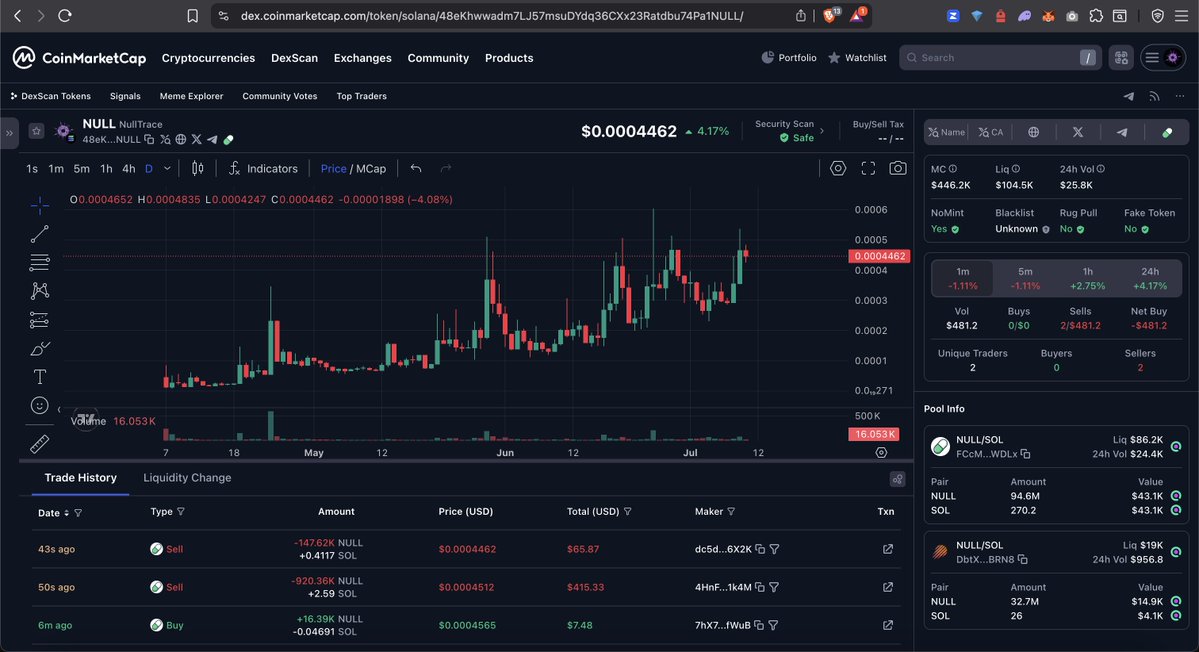
Task: Select the 4h chart timeframe
Action: coord(128,169)
